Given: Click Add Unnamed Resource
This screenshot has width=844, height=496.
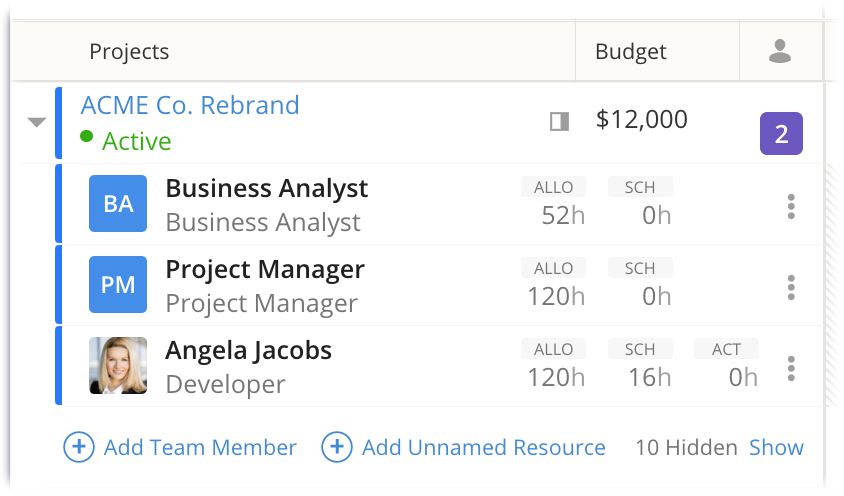Looking at the screenshot, I should coord(464,447).
